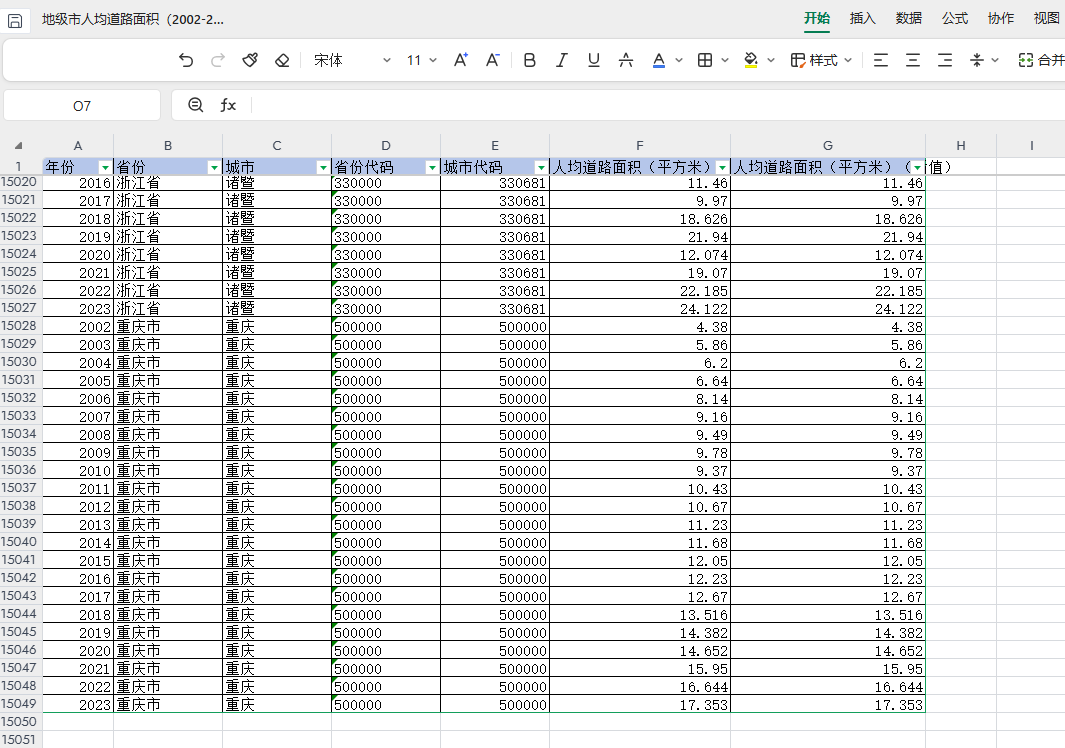Screen dimensions: 1065x748
Task: Increase font size with larger A icon
Action: [x=461, y=60]
